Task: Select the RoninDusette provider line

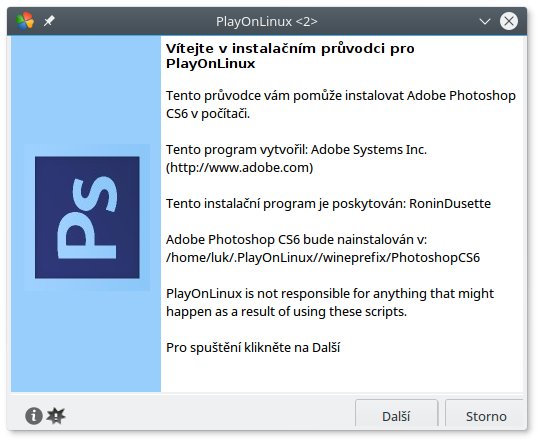Action: click(x=328, y=204)
